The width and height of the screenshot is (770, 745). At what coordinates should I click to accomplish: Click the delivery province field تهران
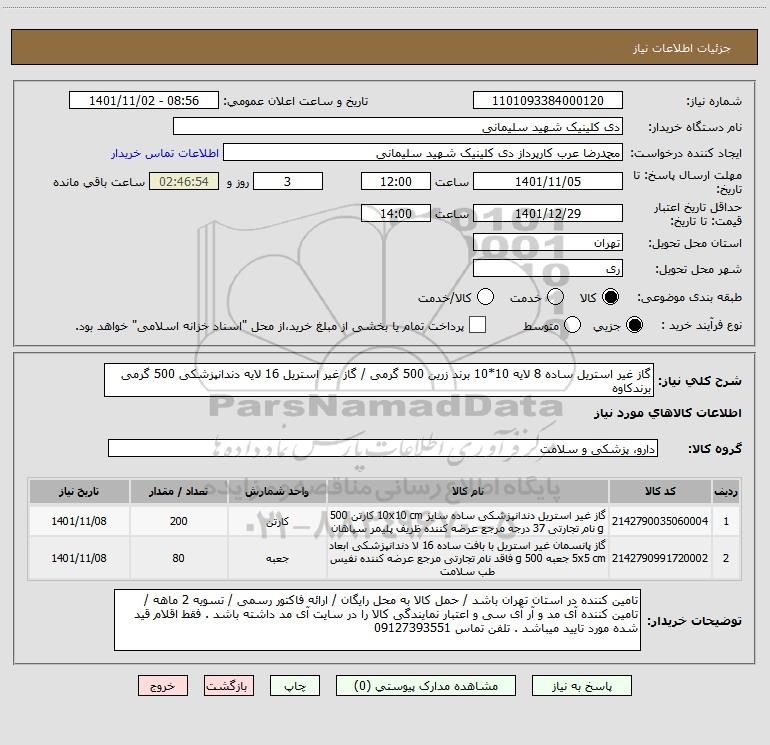[548, 243]
